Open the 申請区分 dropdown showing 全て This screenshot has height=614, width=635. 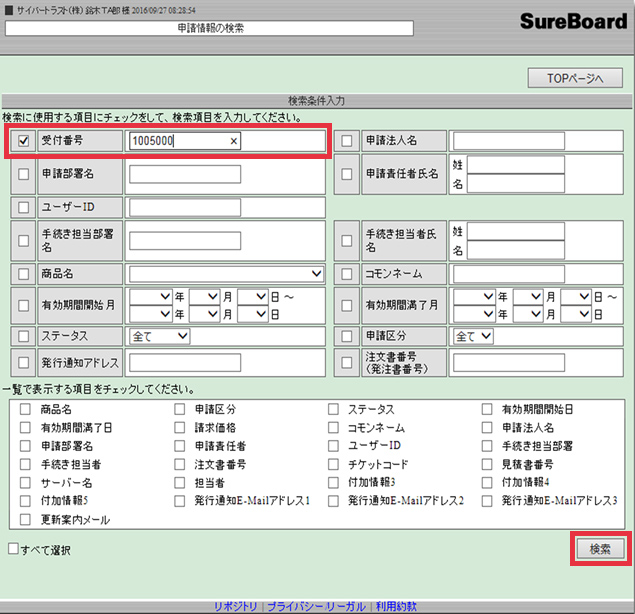click(x=473, y=337)
